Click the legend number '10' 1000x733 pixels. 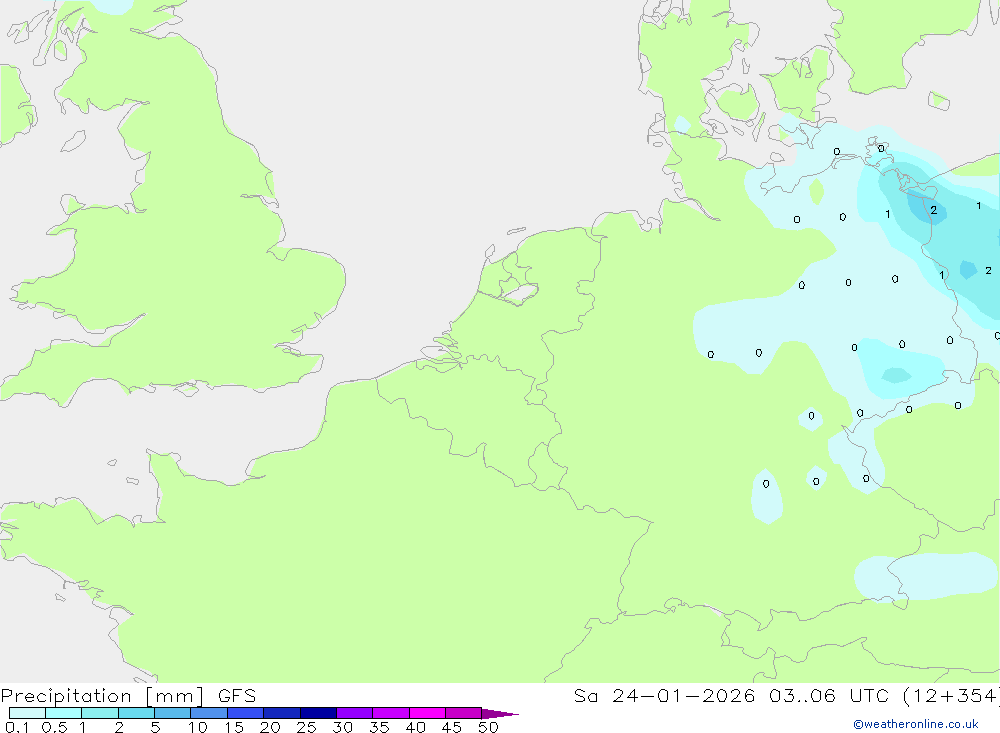(198, 727)
